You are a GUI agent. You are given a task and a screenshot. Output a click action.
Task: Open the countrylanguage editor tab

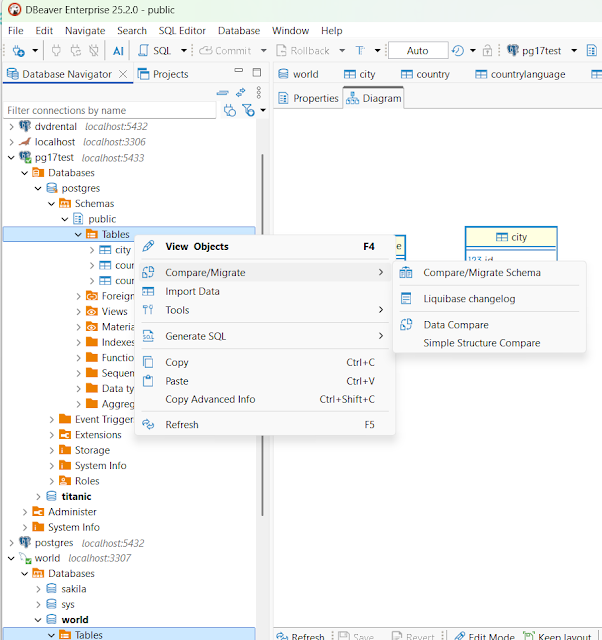coord(520,74)
